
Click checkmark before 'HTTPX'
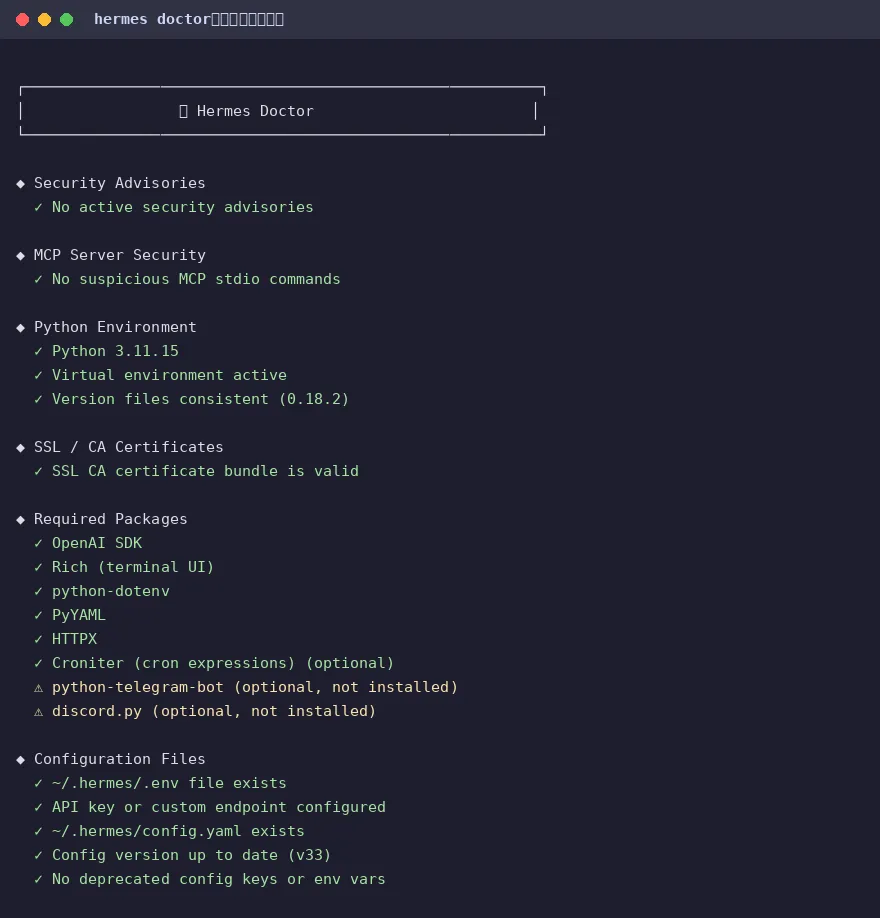38,639
